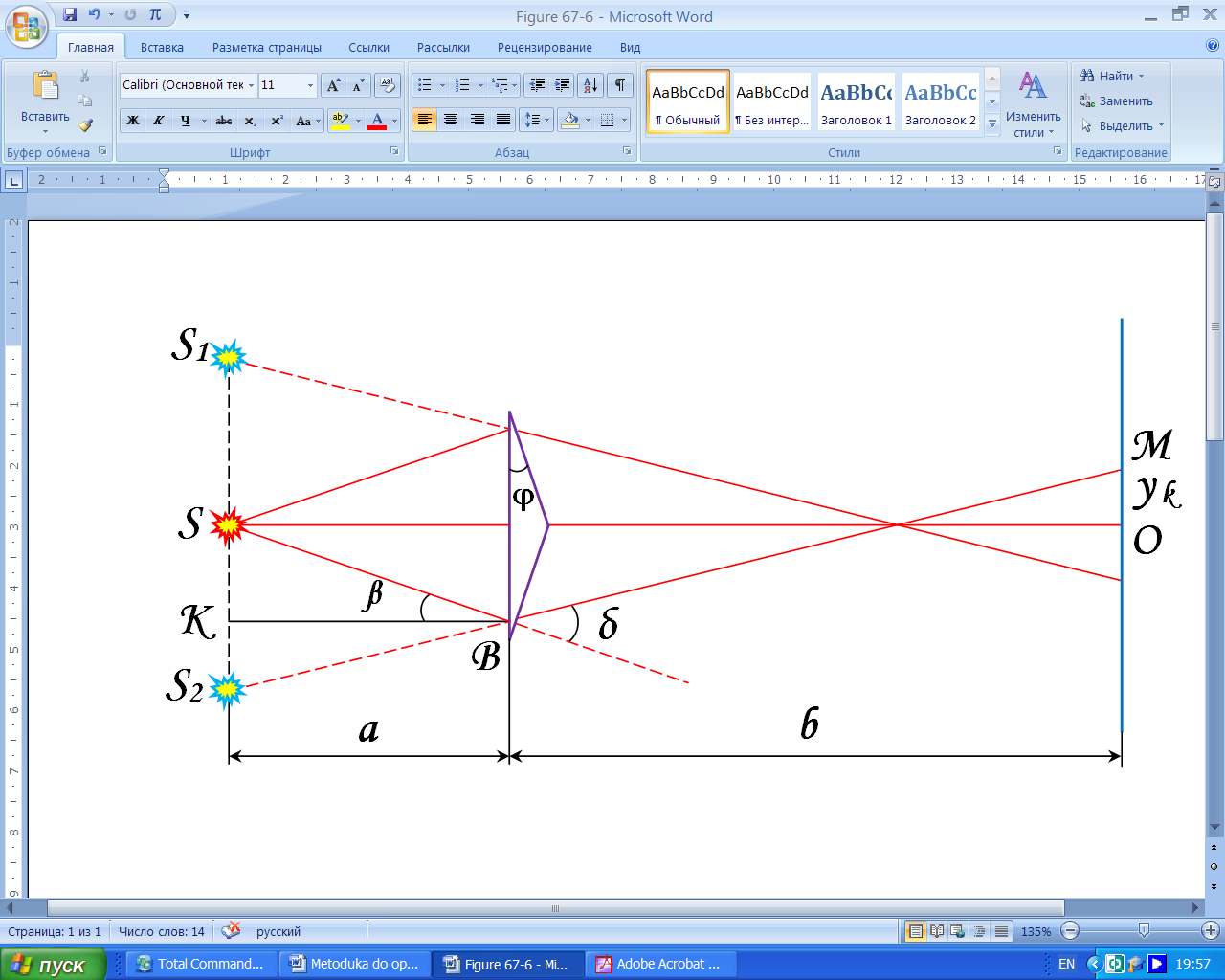Switch to Draft view in status bar
The height and width of the screenshot is (980, 1225).
(x=1000, y=931)
